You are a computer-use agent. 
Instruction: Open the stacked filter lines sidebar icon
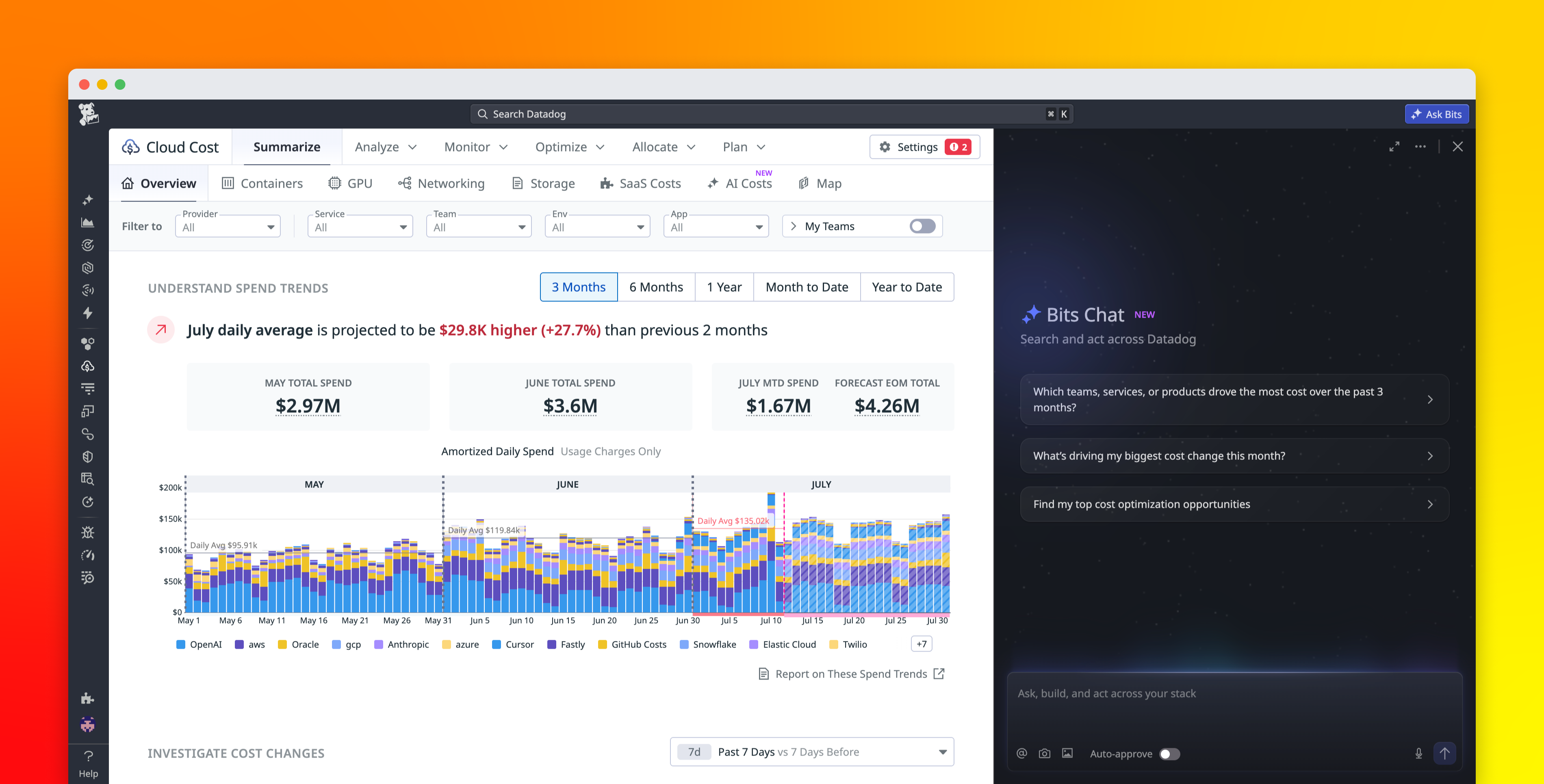(x=87, y=388)
